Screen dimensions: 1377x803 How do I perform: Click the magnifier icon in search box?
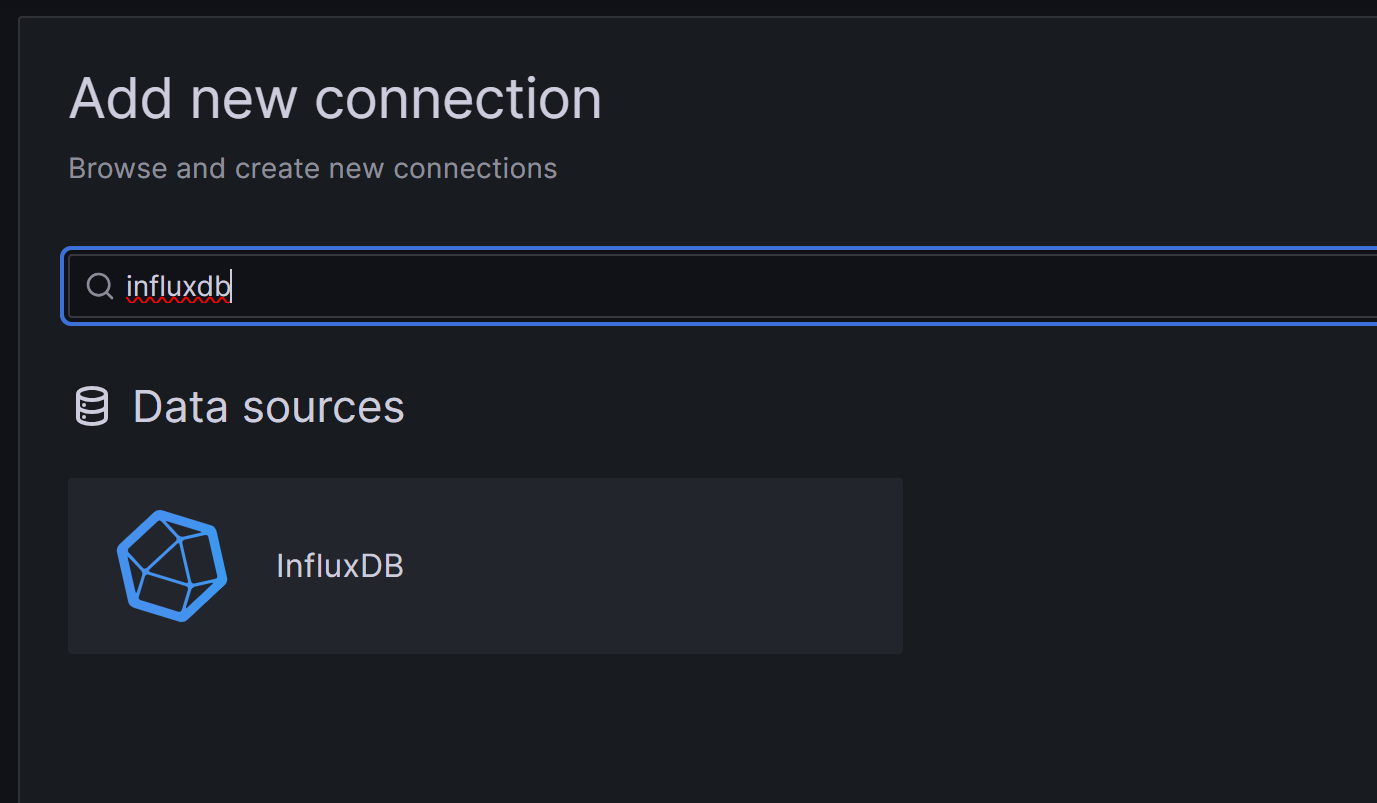pos(99,287)
